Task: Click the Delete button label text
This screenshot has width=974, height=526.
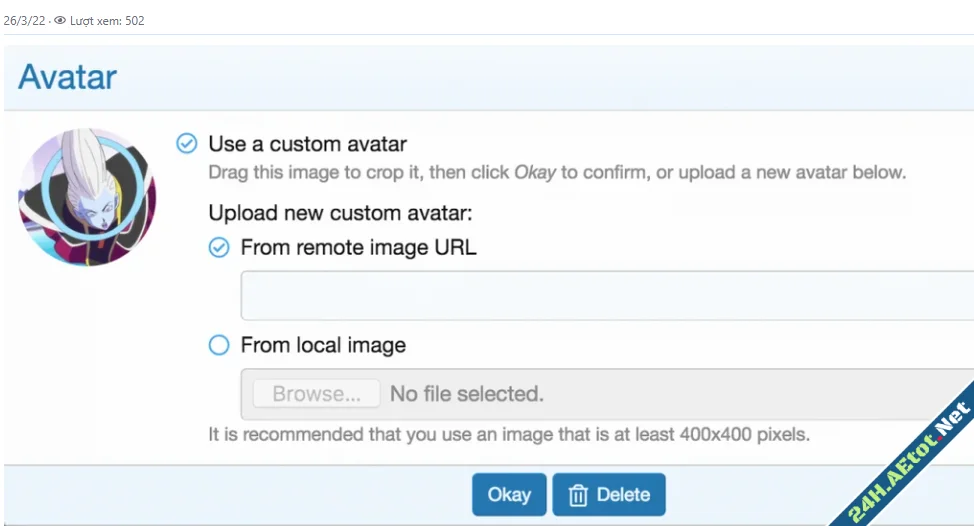Action: tap(623, 495)
